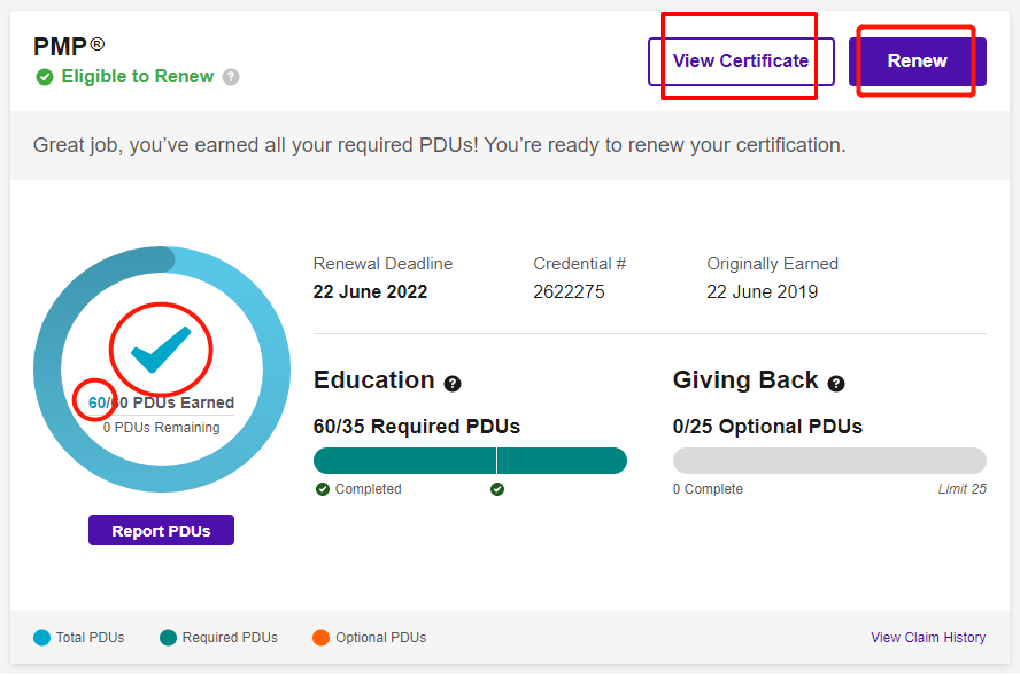Click the Optional PDUs orange legend dot
The height and width of the screenshot is (675, 1020).
321,637
